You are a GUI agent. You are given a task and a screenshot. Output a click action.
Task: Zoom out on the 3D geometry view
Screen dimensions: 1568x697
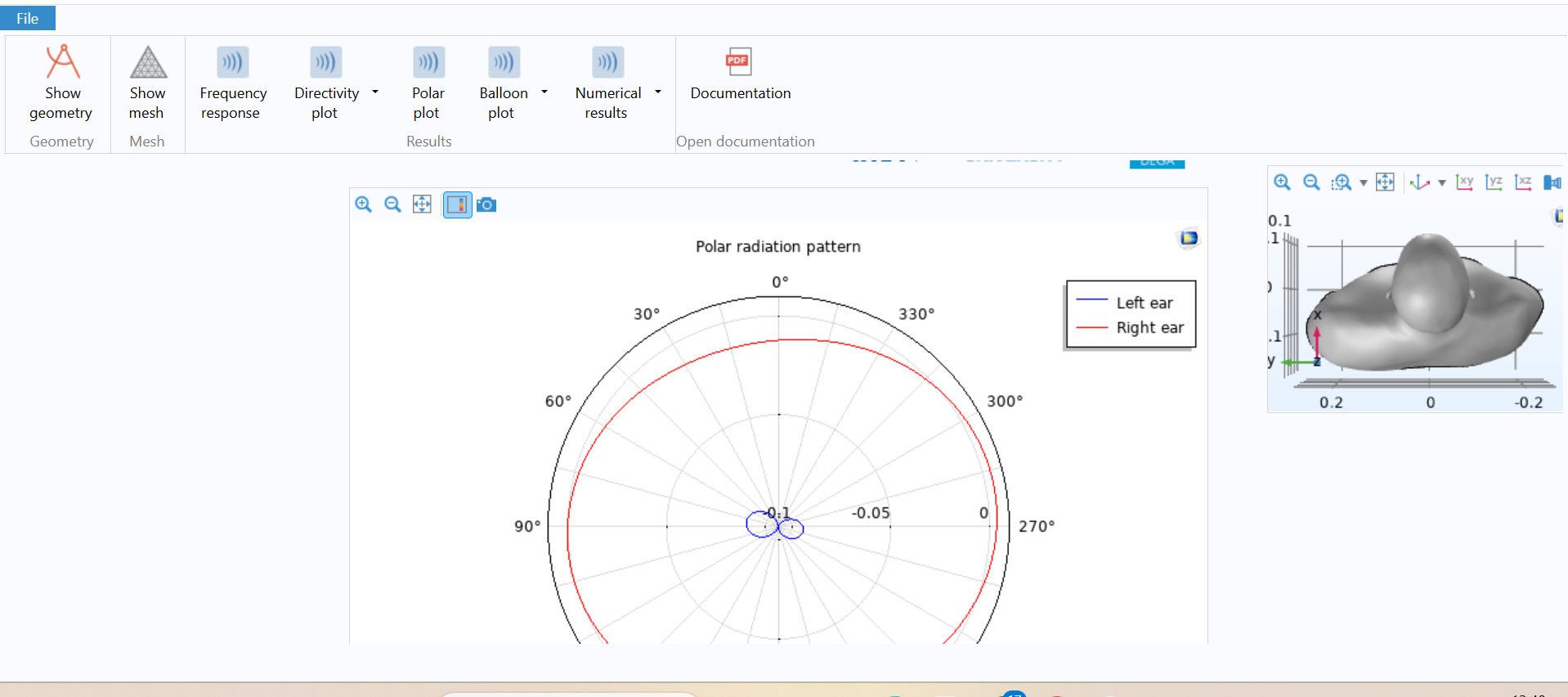(1311, 182)
